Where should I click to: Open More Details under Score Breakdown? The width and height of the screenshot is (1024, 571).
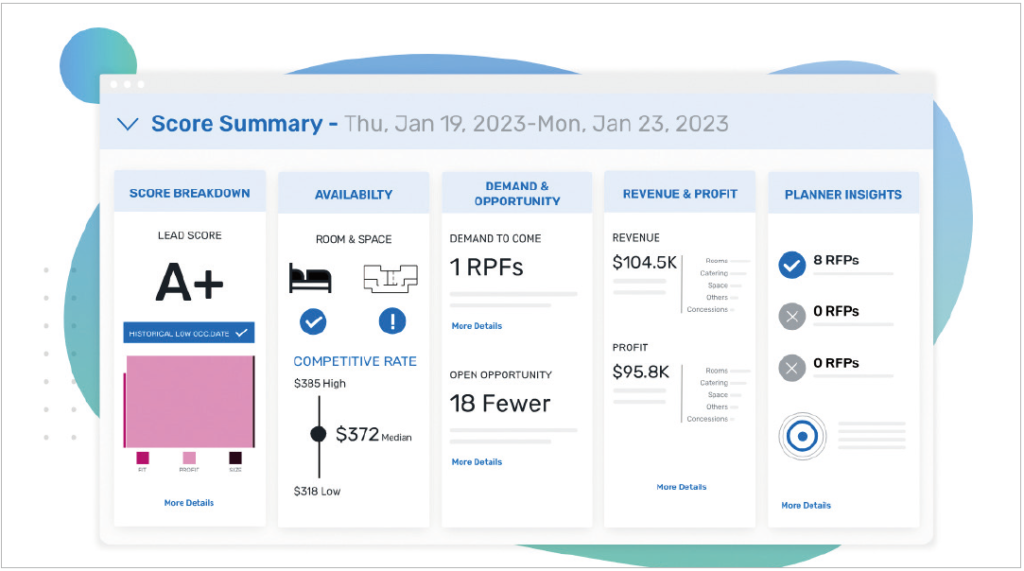(189, 503)
